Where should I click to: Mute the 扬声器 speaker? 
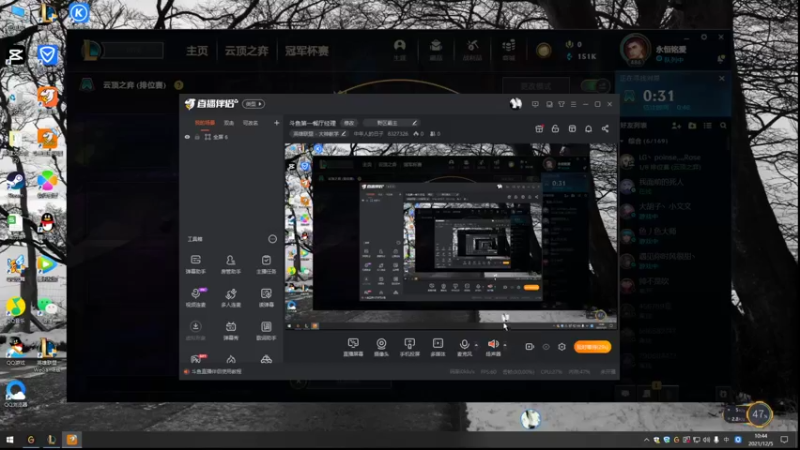493,347
